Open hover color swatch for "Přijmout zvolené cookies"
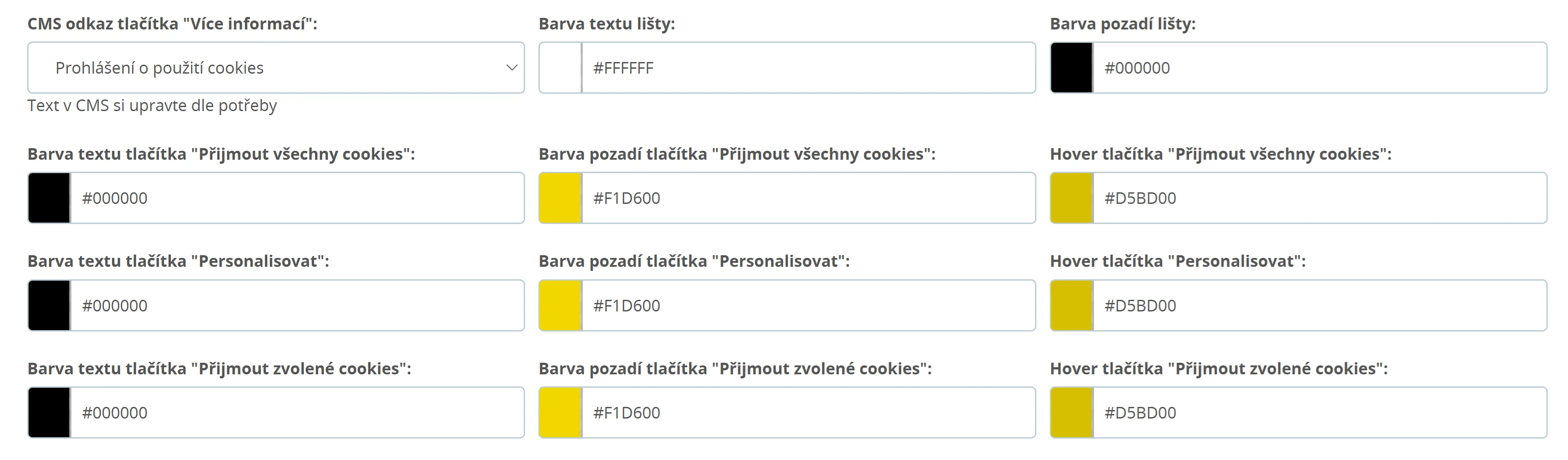 click(1072, 413)
